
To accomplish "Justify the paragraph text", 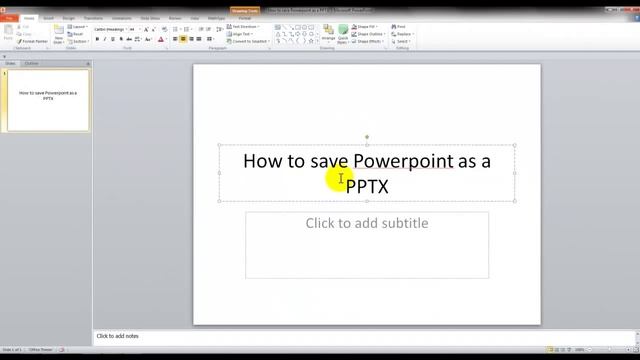I will [199, 39].
